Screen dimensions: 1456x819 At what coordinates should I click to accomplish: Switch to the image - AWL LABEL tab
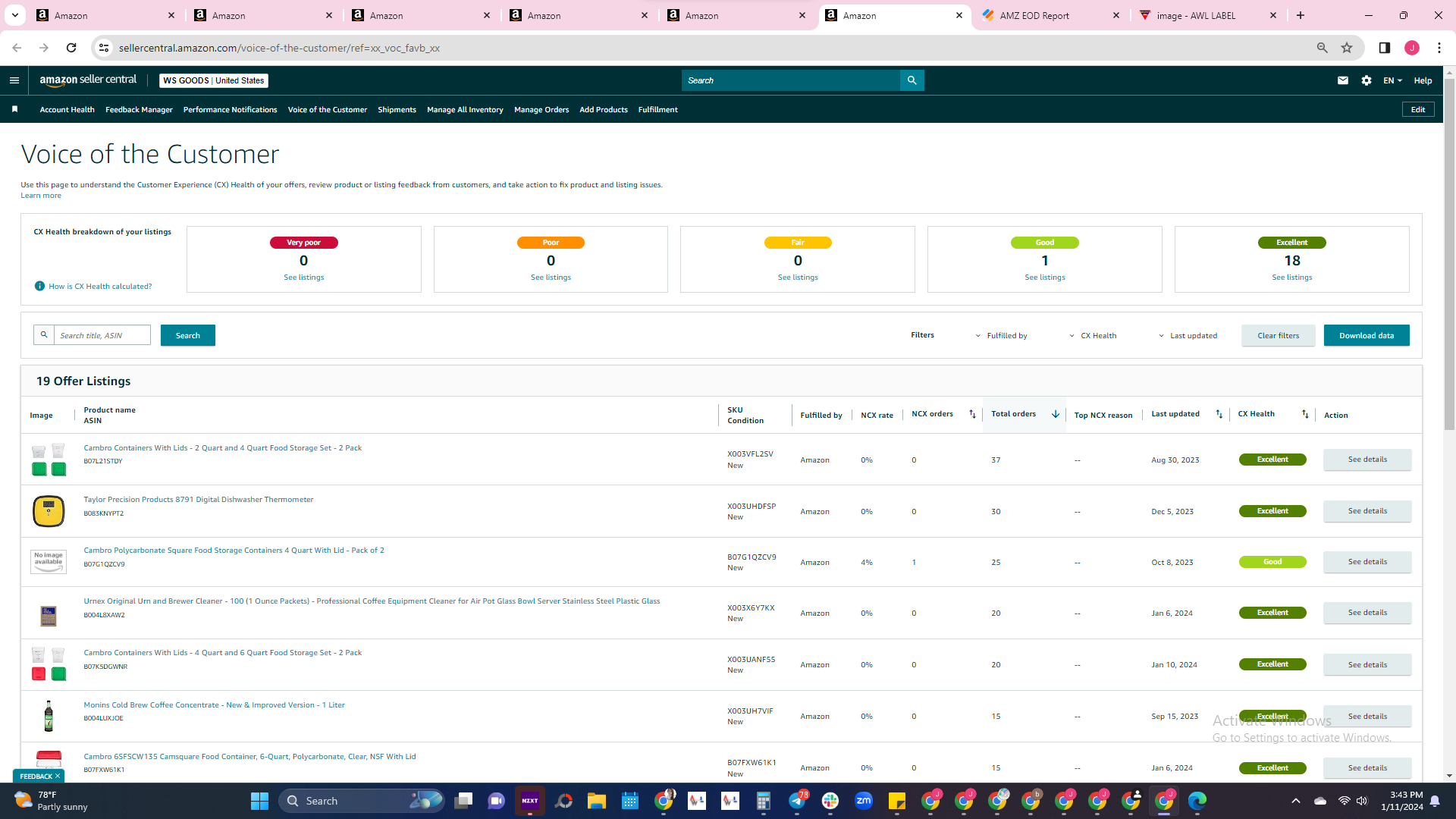tap(1209, 15)
